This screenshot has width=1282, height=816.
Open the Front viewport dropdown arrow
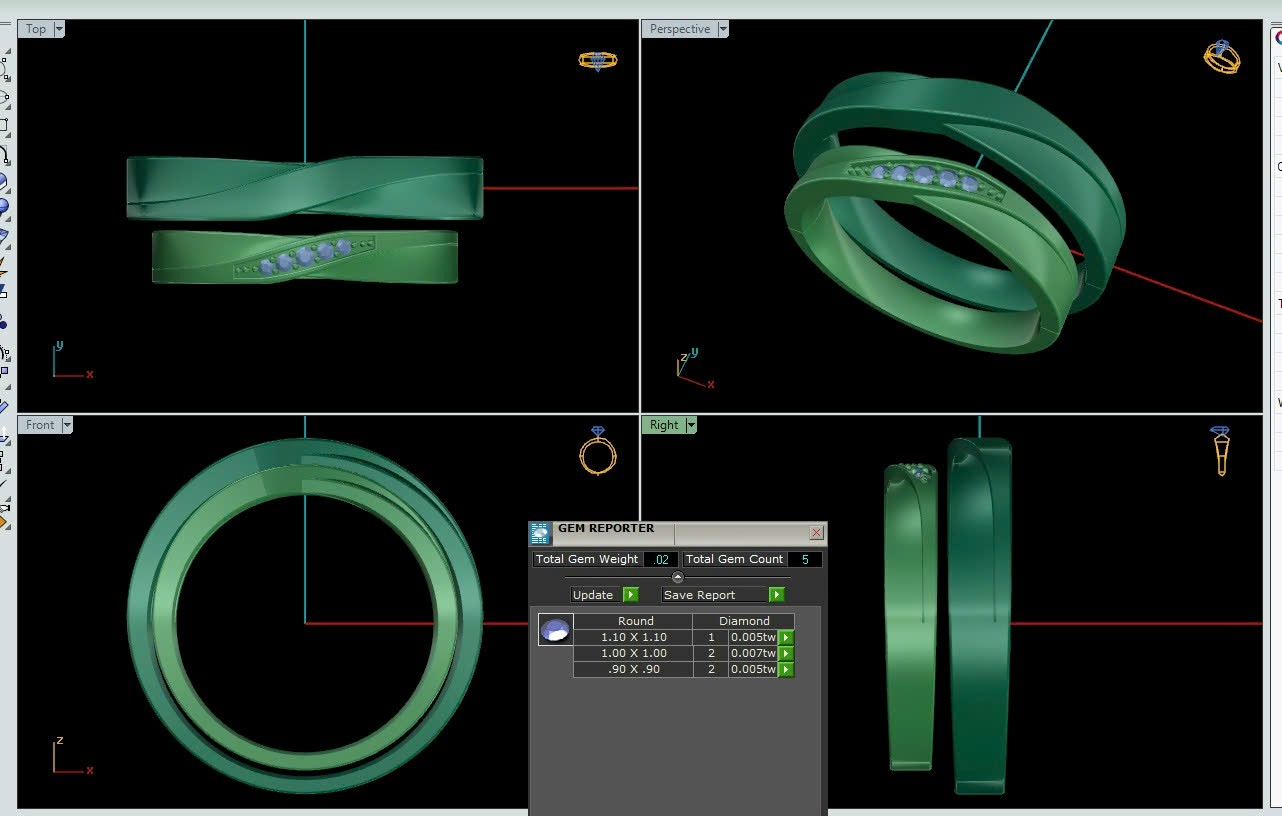67,425
